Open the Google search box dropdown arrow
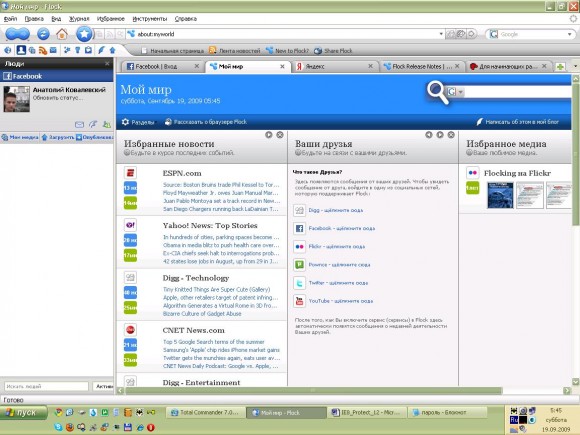Viewport: 580px width, 435px height. pos(570,34)
